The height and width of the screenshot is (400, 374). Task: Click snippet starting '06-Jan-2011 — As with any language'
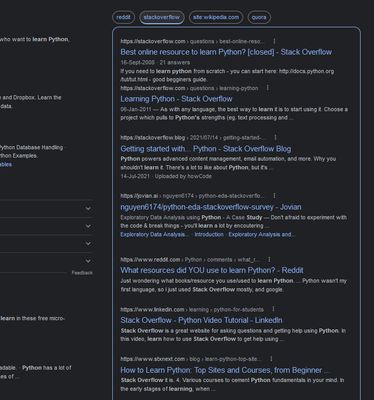234,113
